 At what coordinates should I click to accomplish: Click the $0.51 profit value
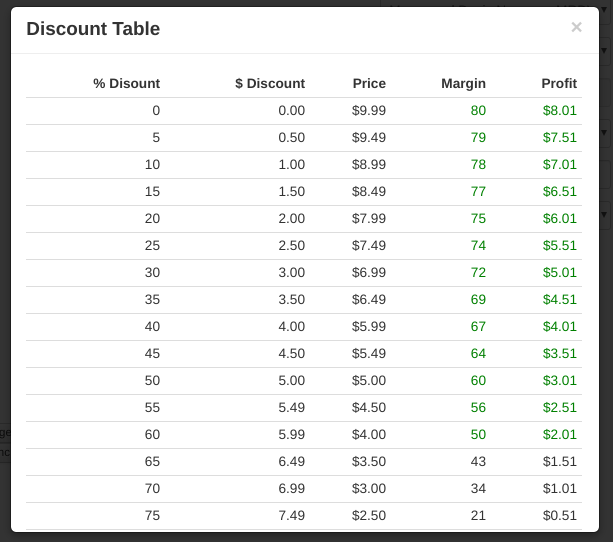[x=560, y=516]
